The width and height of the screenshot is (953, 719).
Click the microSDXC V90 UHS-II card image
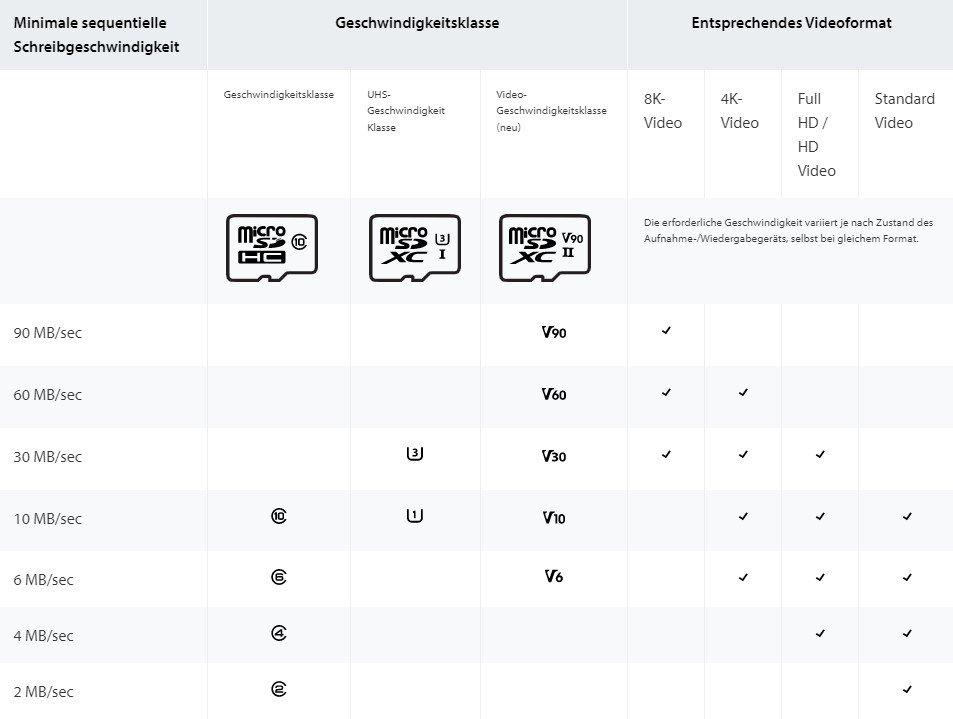[x=545, y=248]
